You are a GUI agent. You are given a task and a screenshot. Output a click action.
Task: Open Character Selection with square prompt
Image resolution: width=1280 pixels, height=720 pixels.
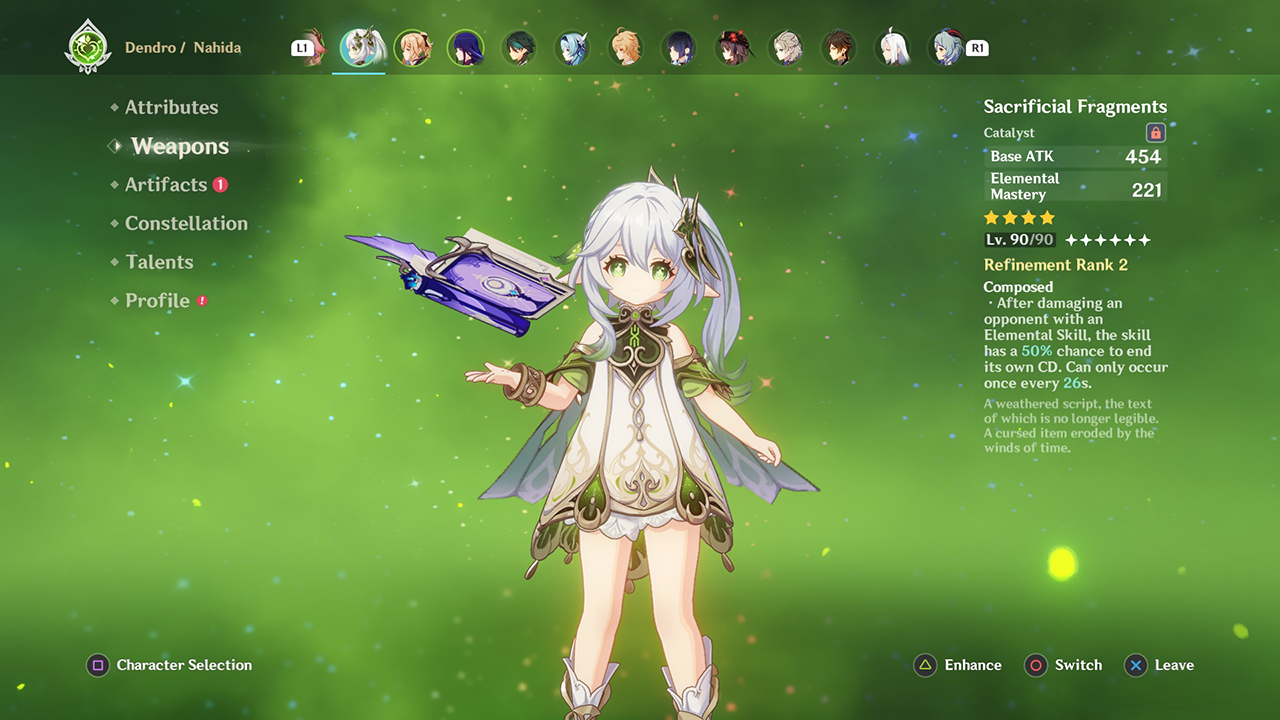[169, 665]
